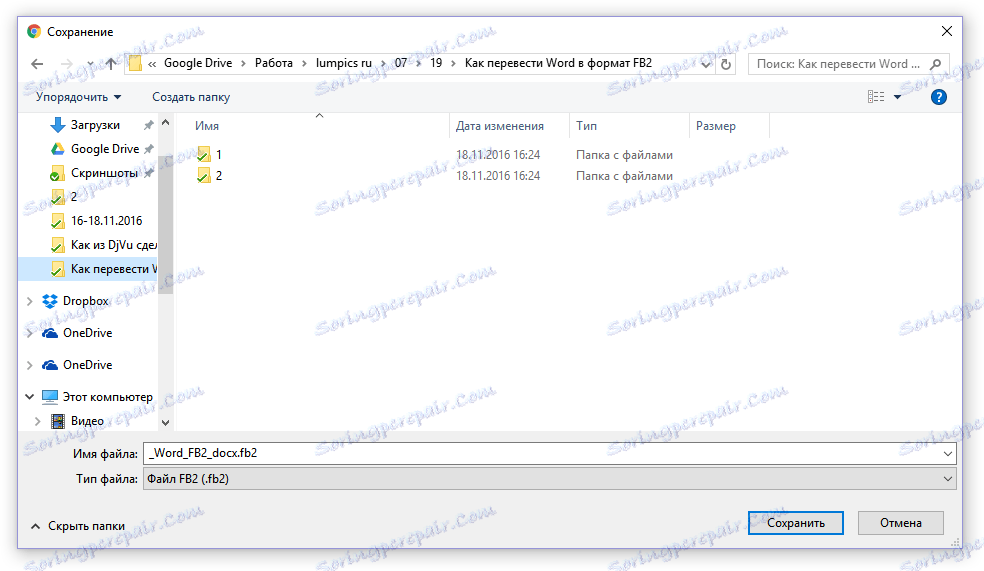The height and width of the screenshot is (571, 984).
Task: Select folder 2 in file list
Action: 218,176
